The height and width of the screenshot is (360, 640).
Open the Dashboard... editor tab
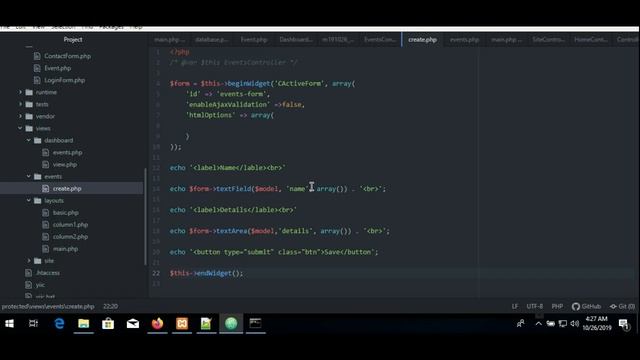(x=296, y=40)
